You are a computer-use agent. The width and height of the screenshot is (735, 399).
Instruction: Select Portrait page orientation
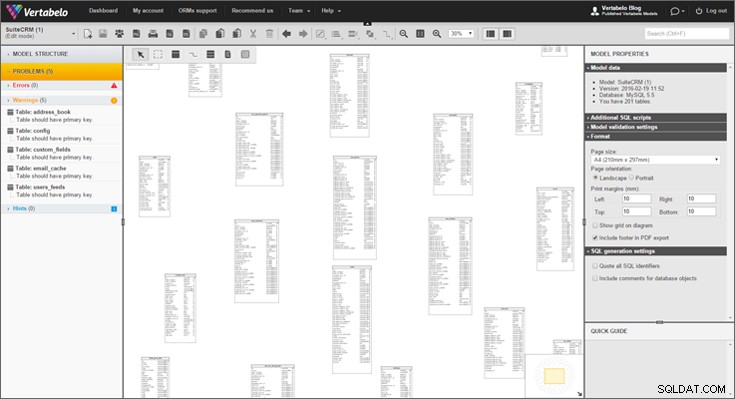point(631,178)
